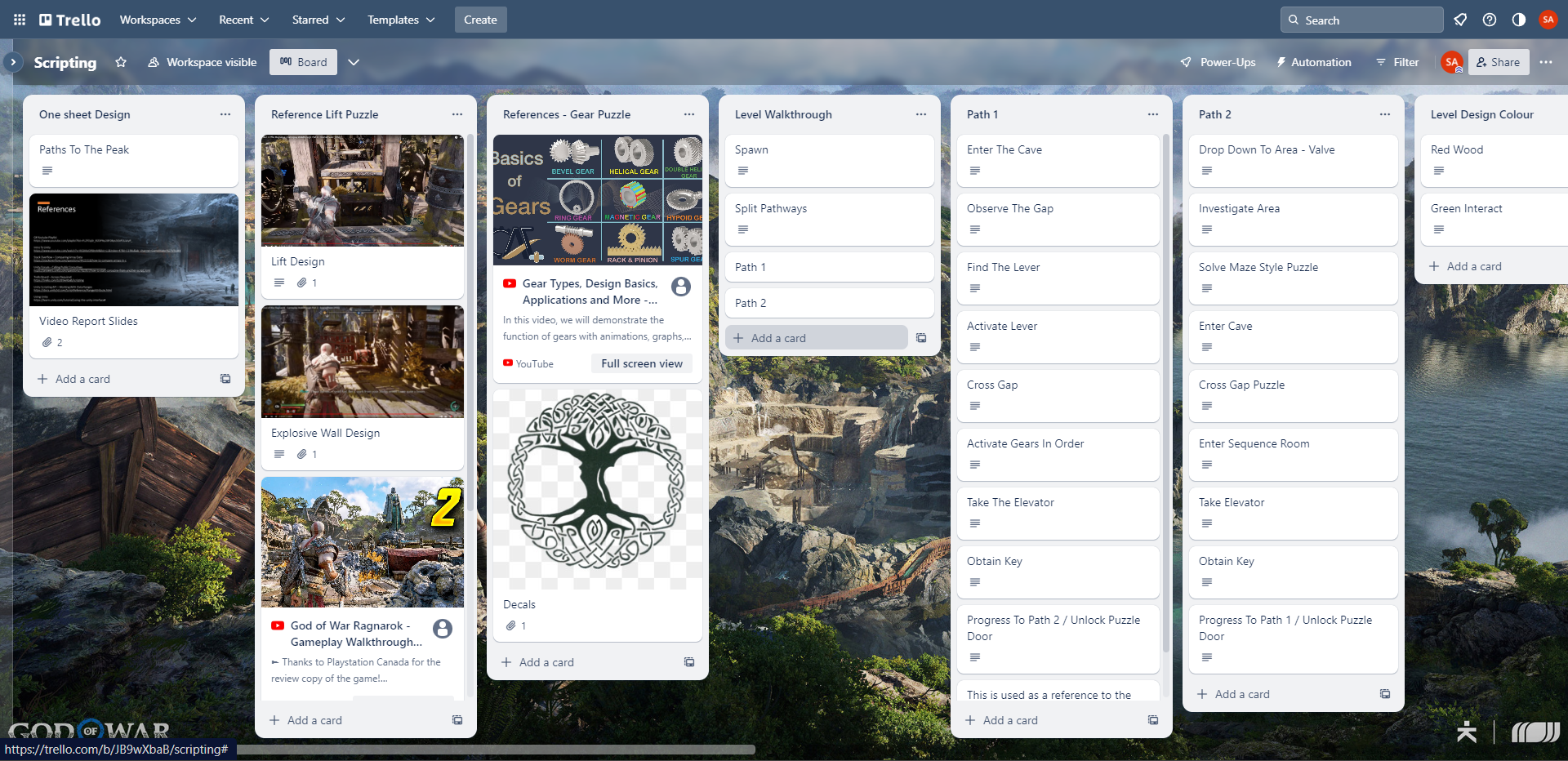Open the notifications icon in header
Image resolution: width=1568 pixels, height=761 pixels.
(1460, 20)
